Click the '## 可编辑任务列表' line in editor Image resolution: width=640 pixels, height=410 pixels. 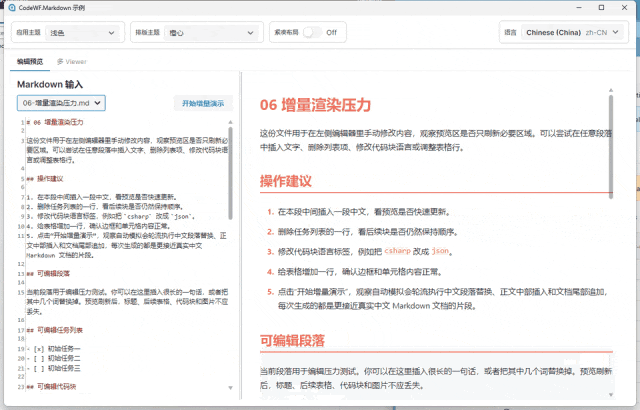point(55,330)
